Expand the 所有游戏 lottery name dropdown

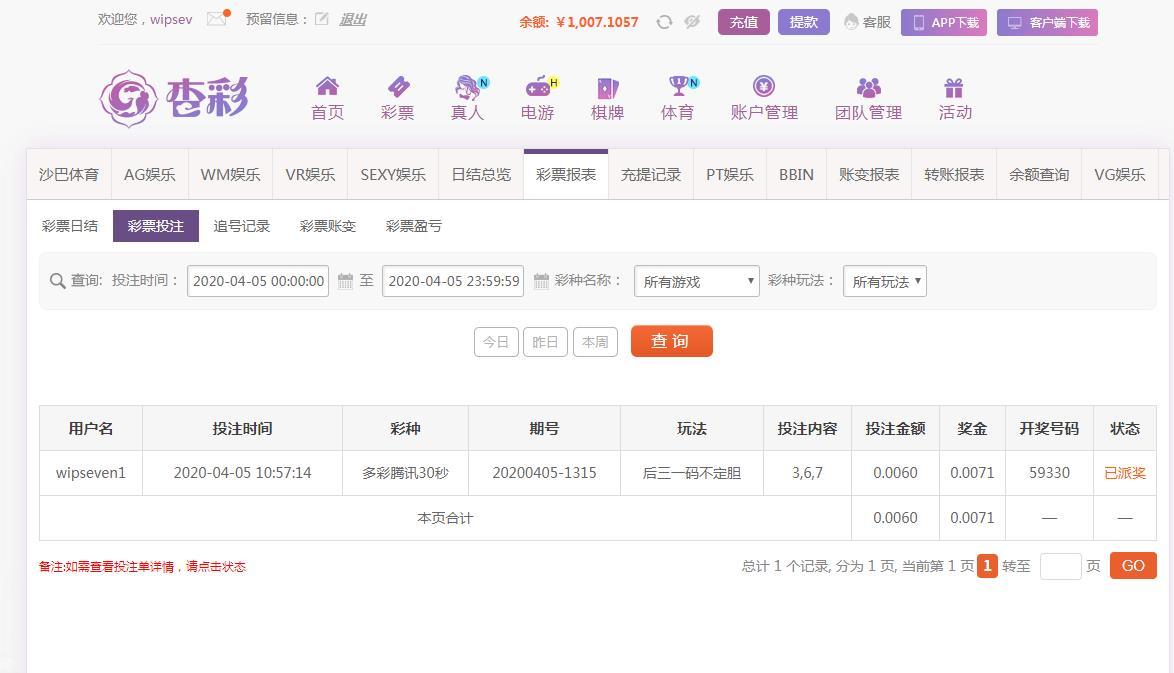tap(697, 281)
